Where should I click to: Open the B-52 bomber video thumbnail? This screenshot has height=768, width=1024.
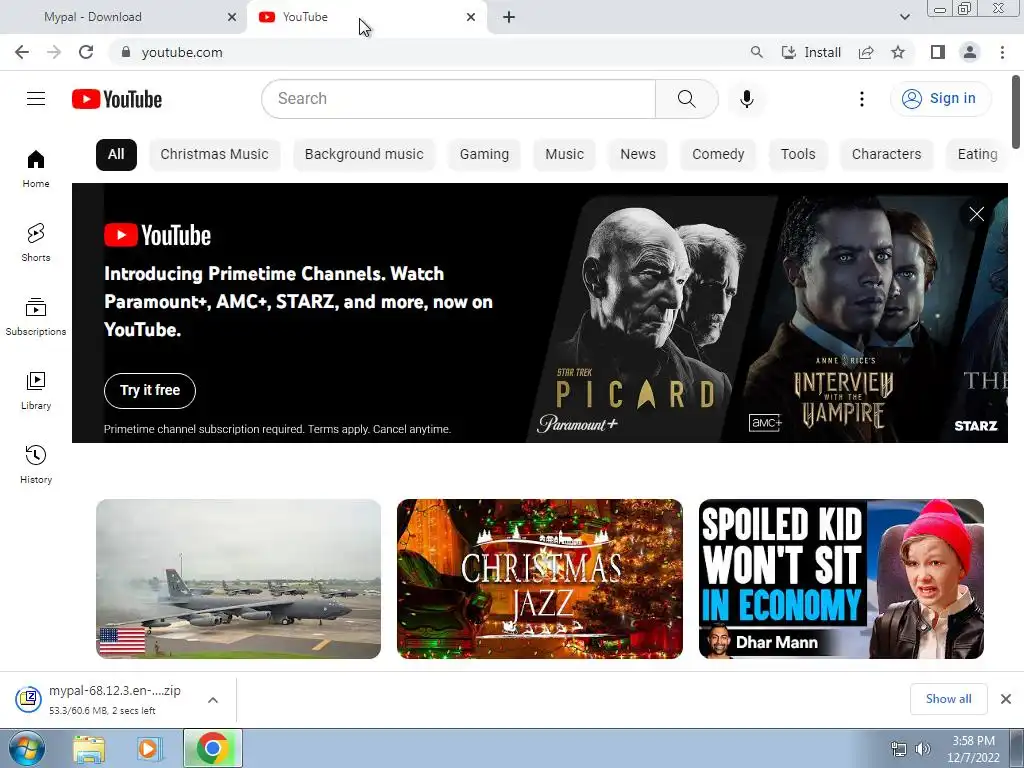(x=238, y=579)
